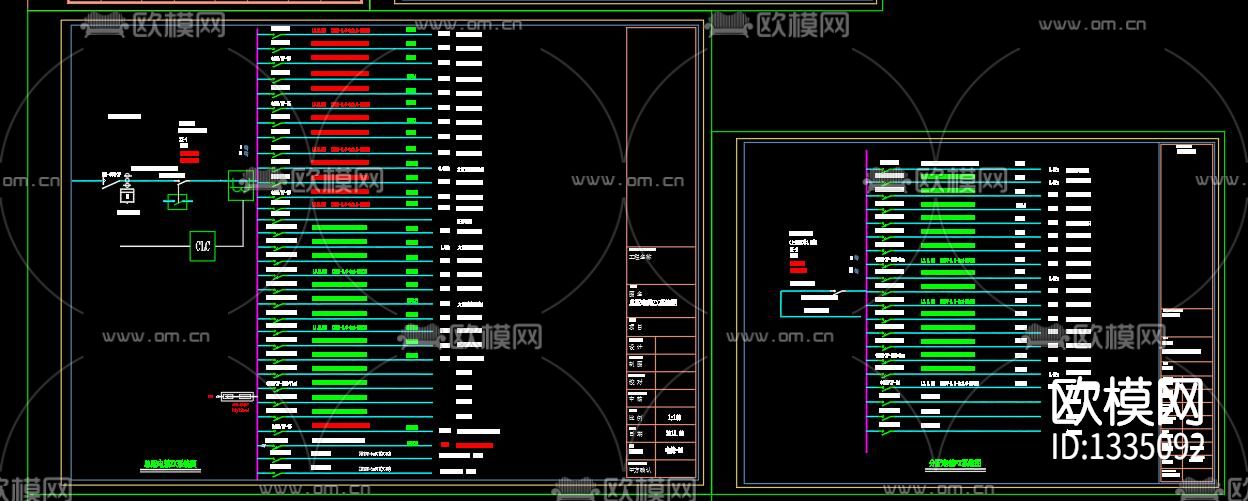
Task: Click the current transformer symbol on main feeder
Action: click(x=241, y=185)
